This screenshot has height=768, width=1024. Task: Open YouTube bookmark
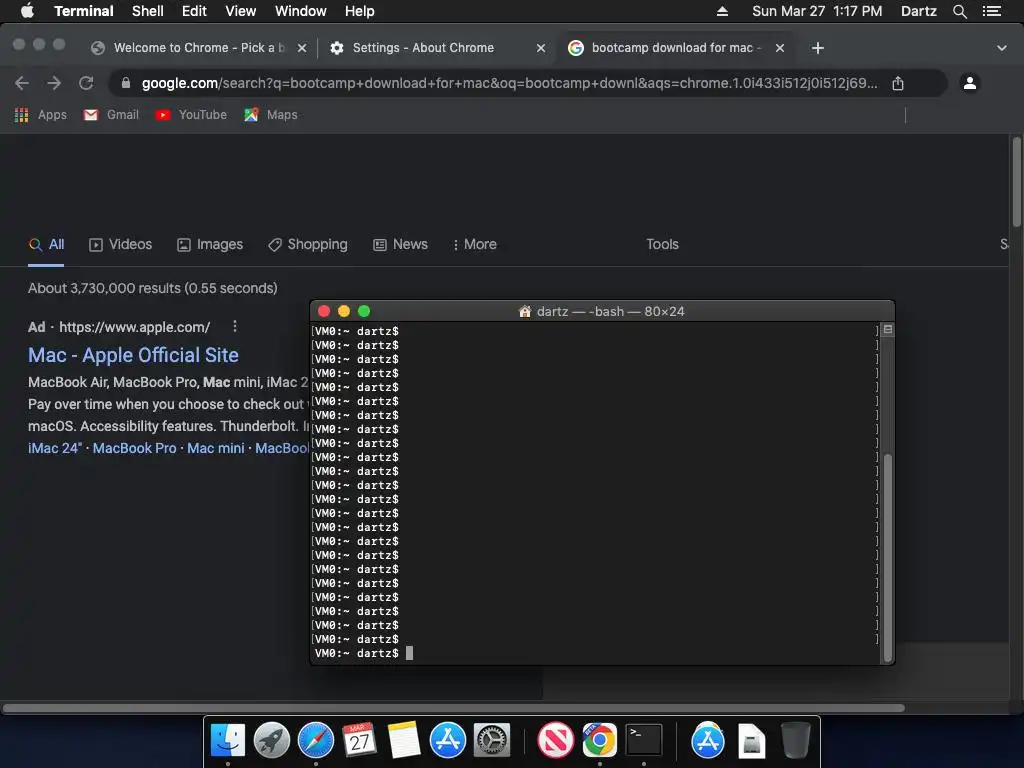[x=191, y=115]
